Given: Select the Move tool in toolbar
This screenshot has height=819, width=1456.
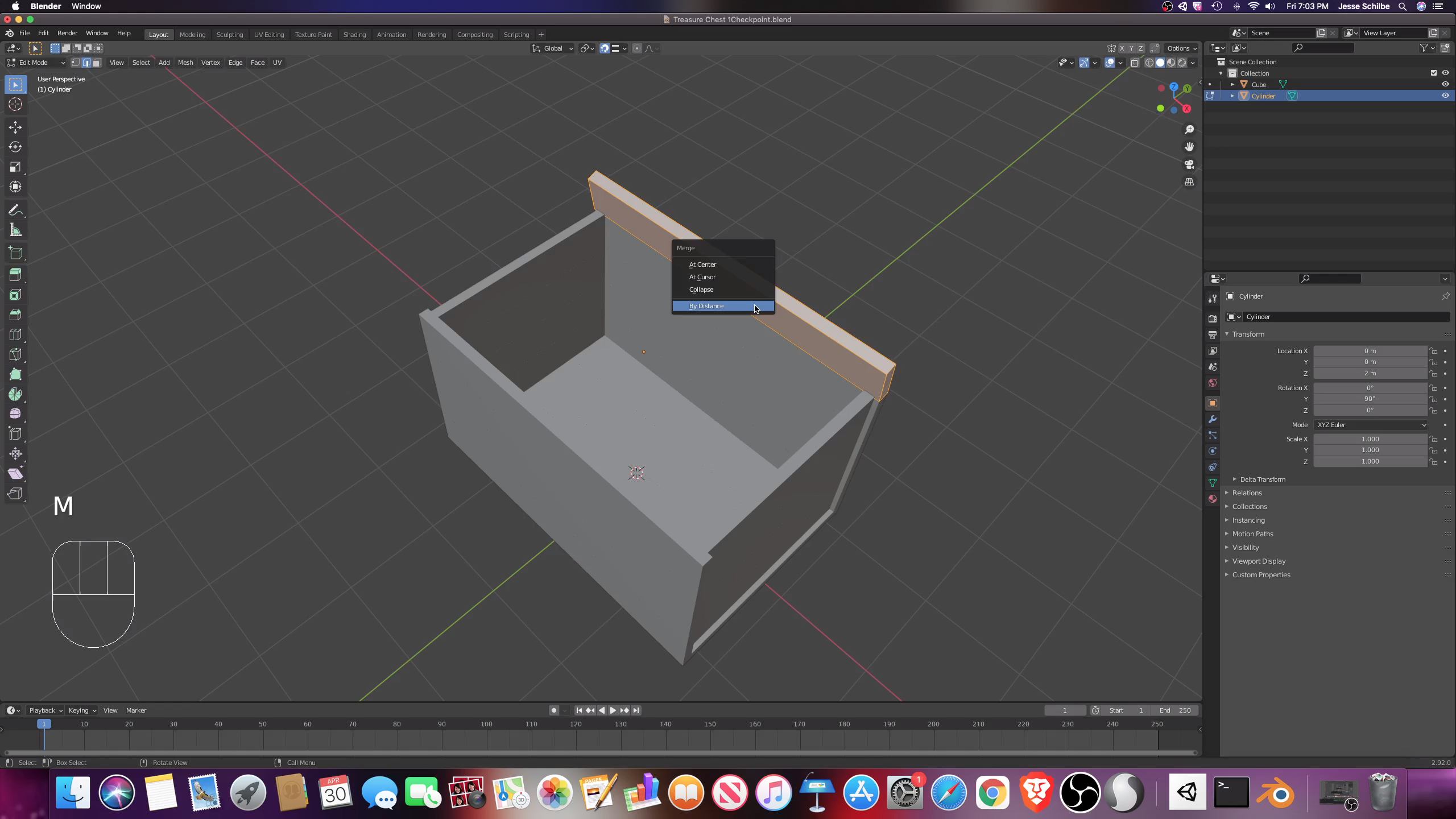Looking at the screenshot, I should (15, 127).
